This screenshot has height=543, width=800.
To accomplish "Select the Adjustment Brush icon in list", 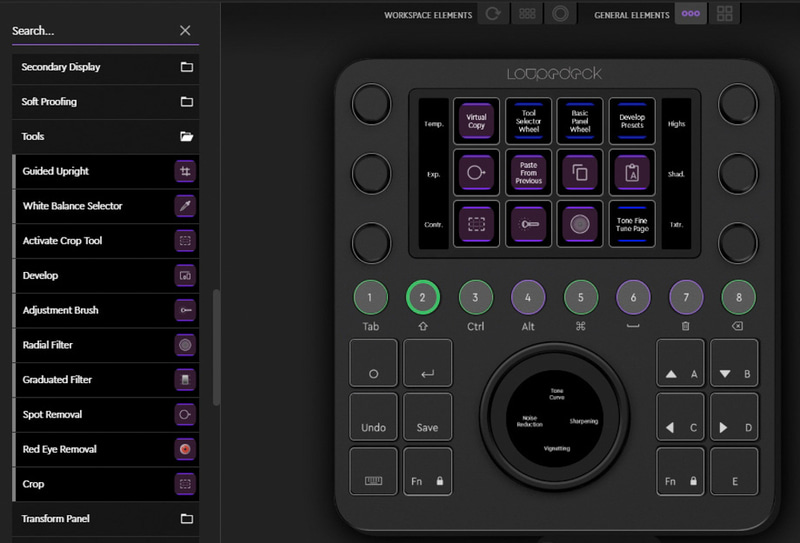I will (185, 310).
